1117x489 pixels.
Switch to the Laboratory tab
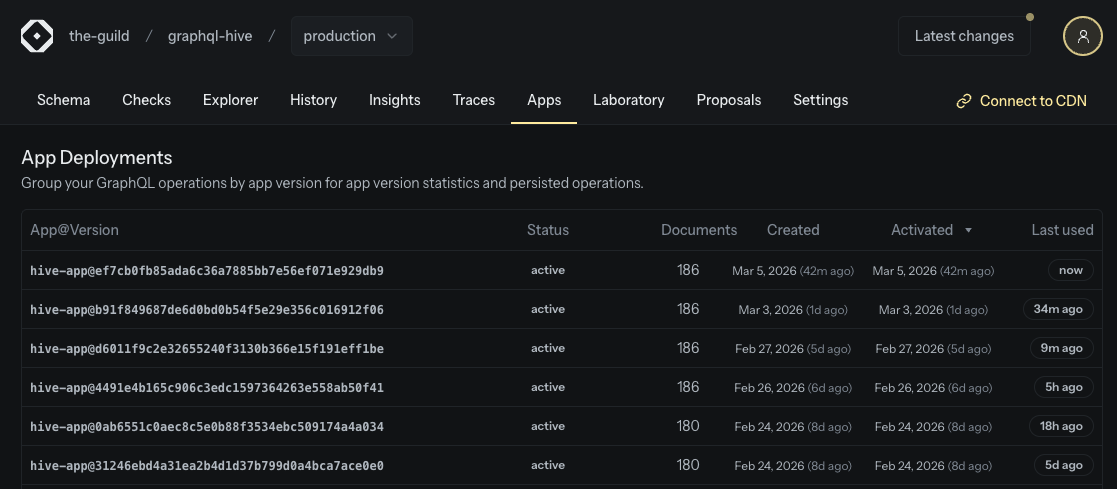tap(628, 100)
